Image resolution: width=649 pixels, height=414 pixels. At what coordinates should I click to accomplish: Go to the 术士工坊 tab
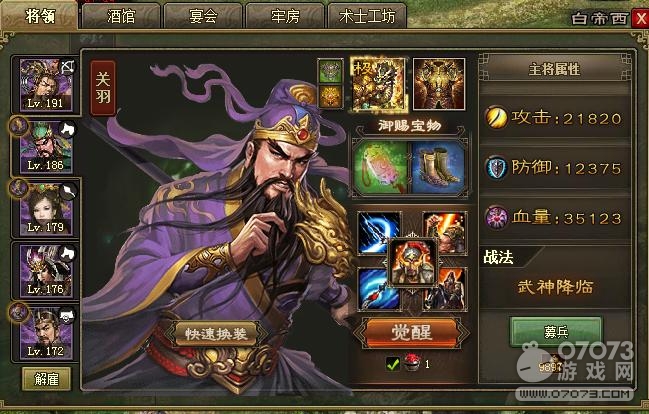pyautogui.click(x=367, y=16)
